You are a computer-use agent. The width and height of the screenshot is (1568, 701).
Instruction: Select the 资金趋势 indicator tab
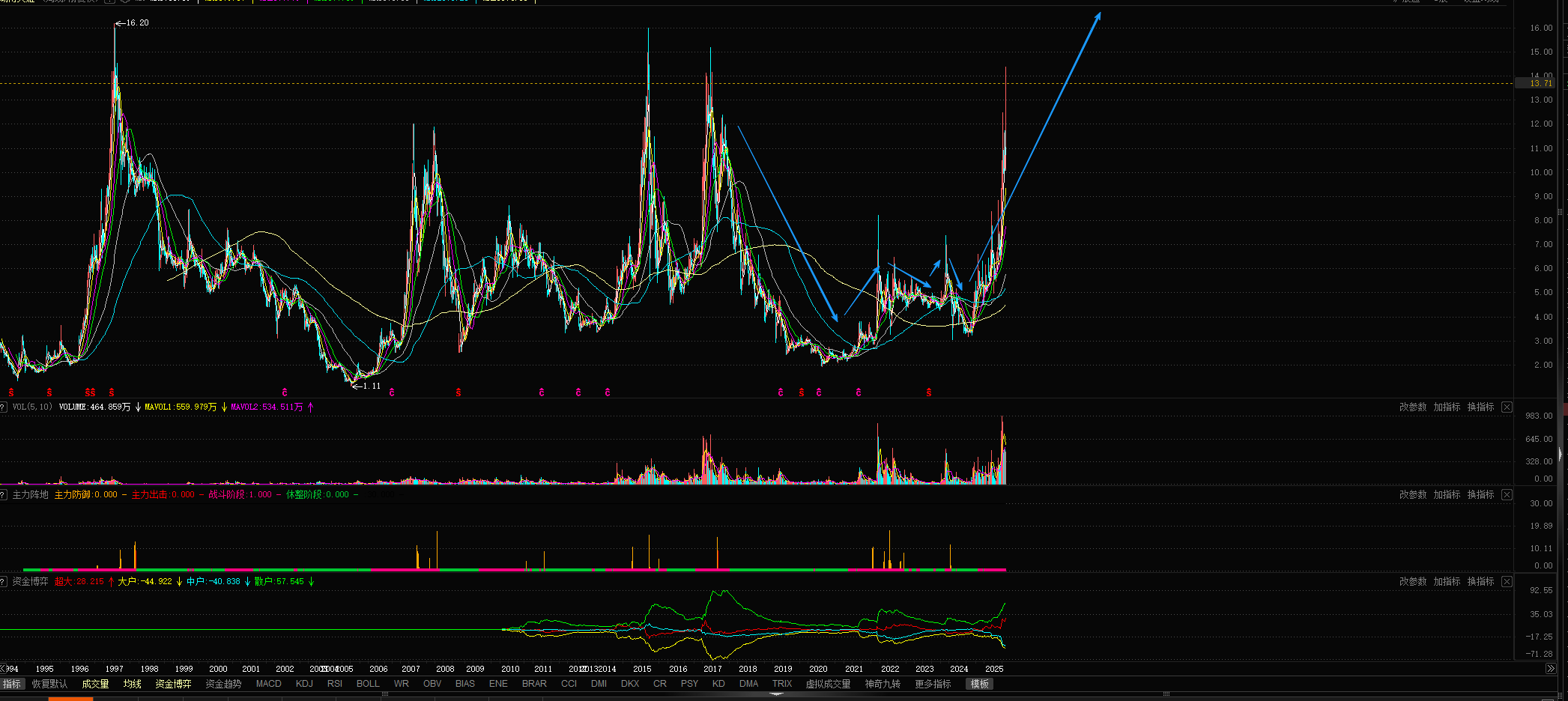223,684
